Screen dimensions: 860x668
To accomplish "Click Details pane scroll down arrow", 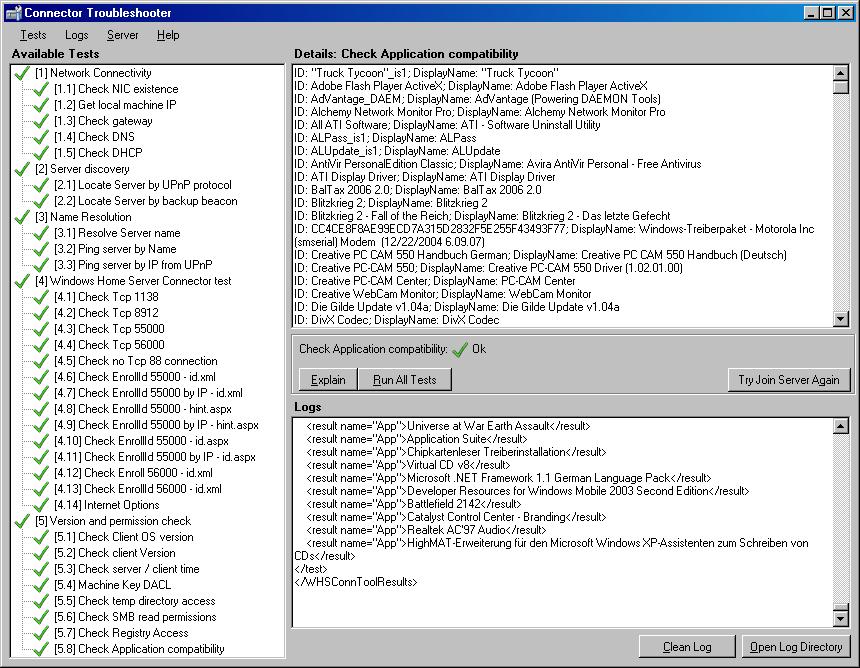I will pyautogui.click(x=840, y=319).
